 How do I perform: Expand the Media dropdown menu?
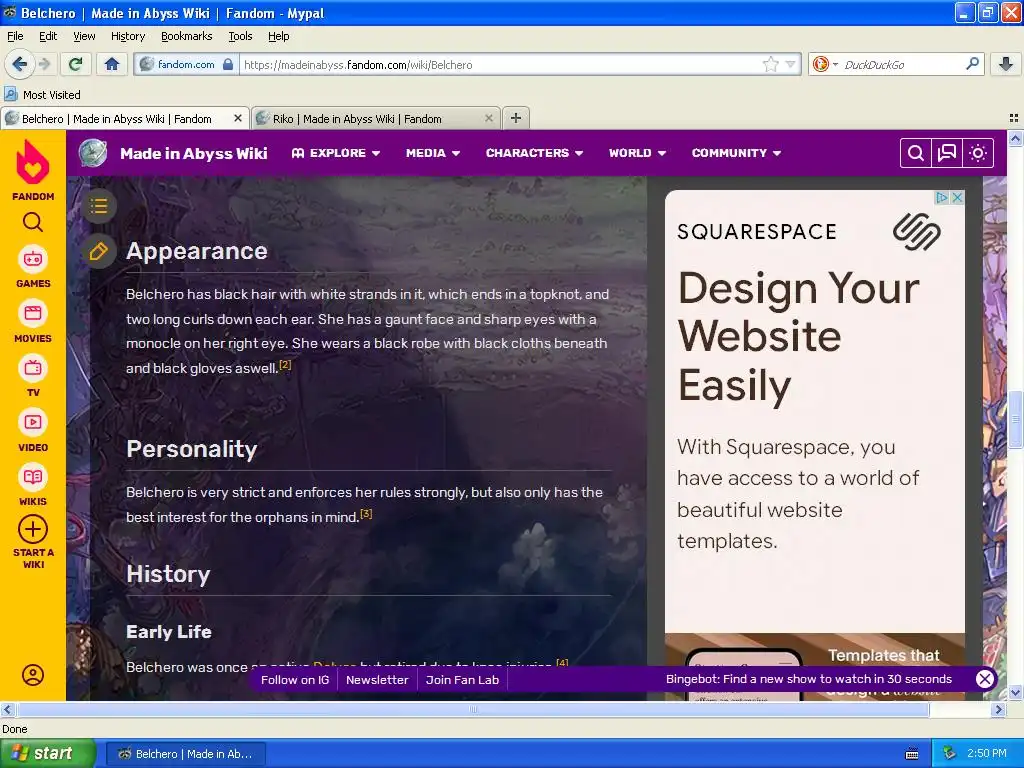(x=433, y=153)
